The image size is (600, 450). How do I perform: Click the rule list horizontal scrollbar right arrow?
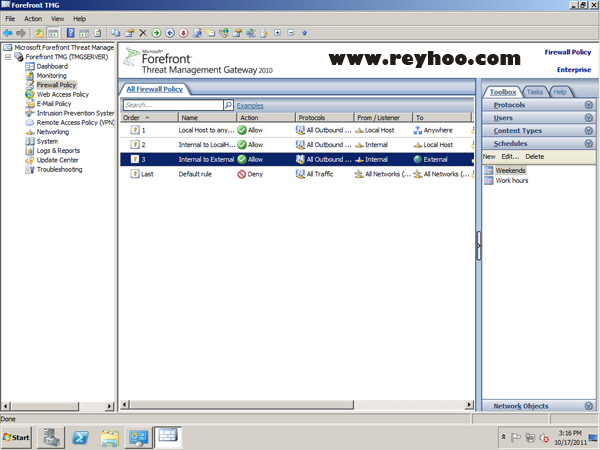(x=470, y=404)
